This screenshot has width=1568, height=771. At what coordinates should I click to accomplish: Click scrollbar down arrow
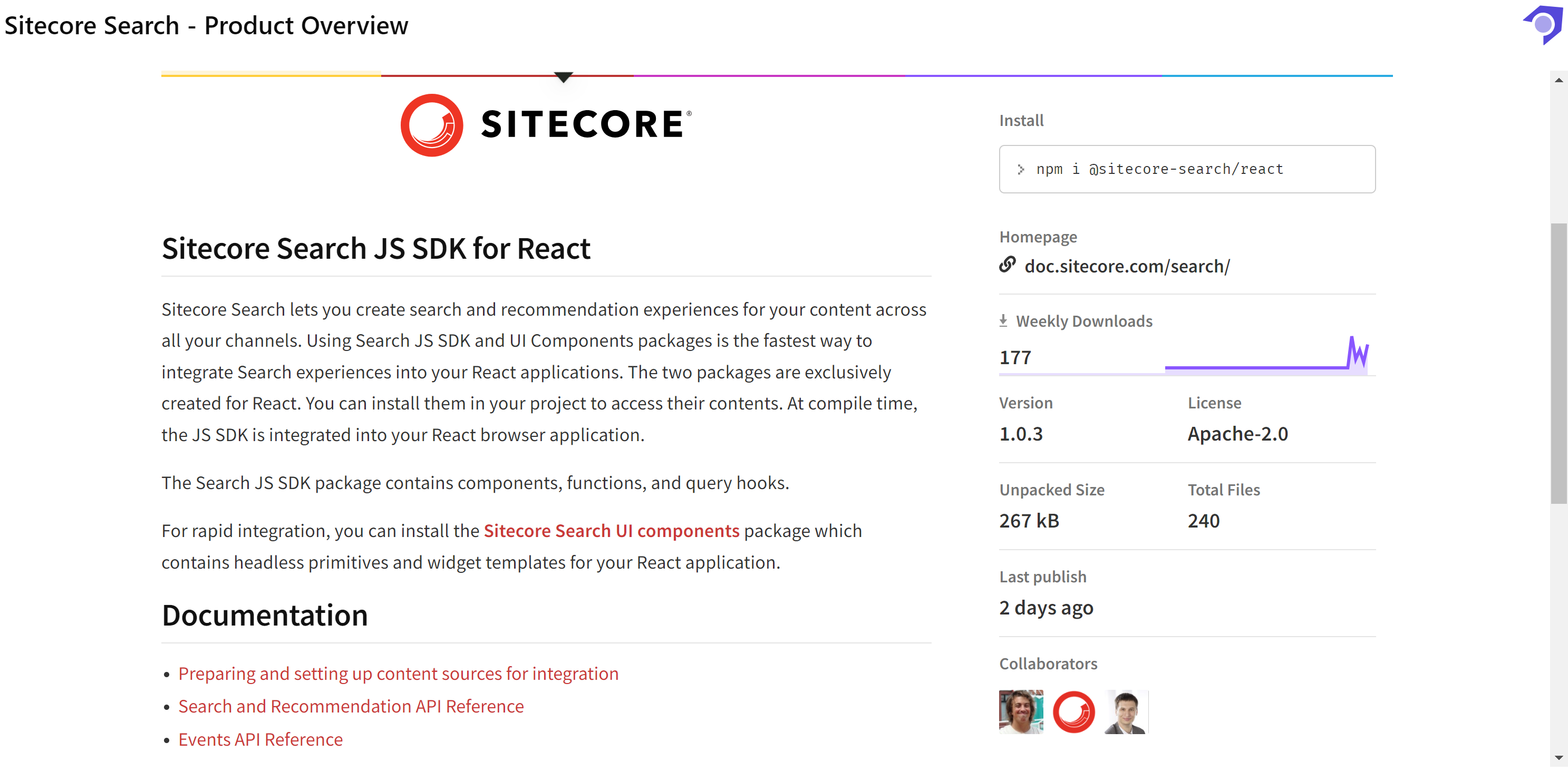(x=1559, y=758)
